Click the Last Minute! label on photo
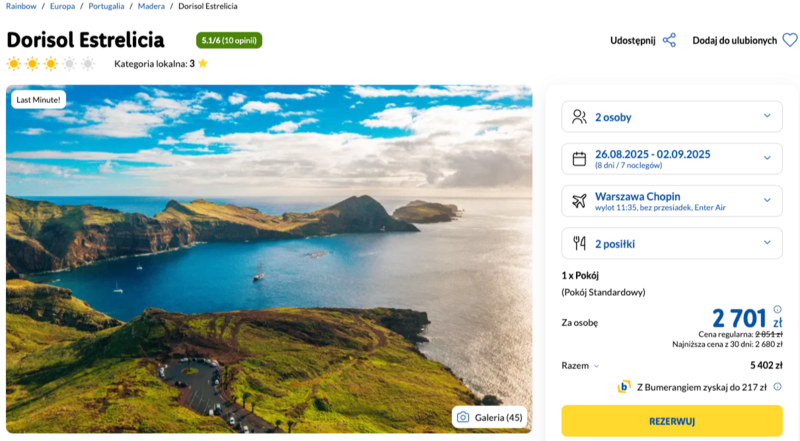800x441 pixels. coord(38,100)
